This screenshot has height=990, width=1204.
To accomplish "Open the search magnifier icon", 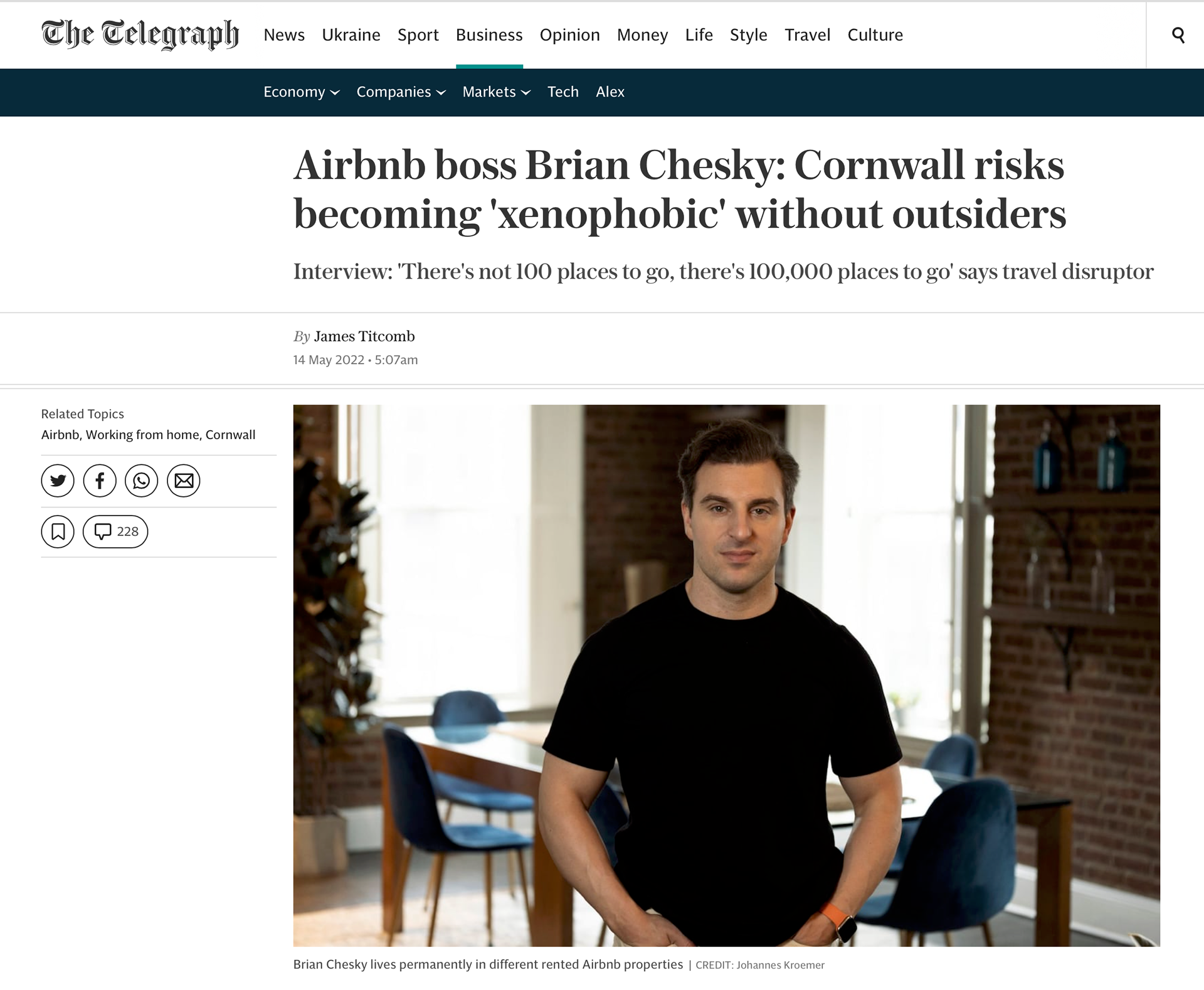I will point(1178,35).
